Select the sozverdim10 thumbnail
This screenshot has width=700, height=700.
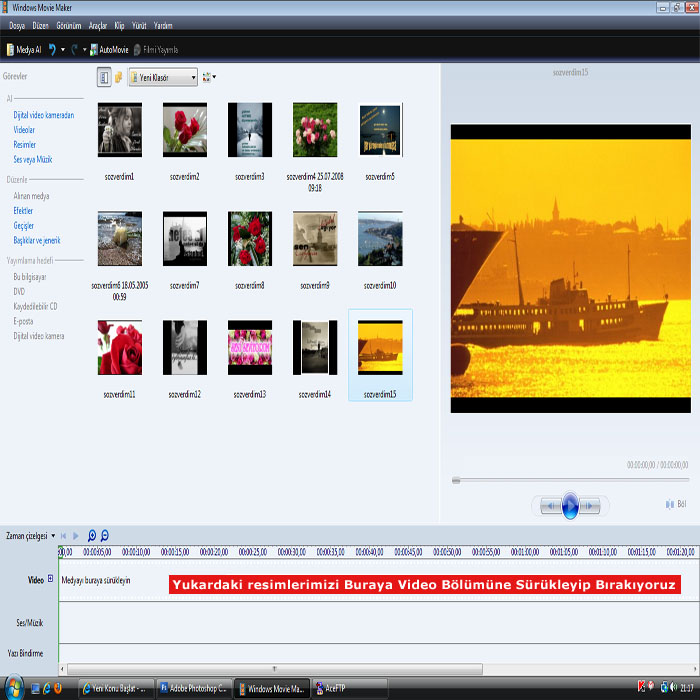point(380,238)
